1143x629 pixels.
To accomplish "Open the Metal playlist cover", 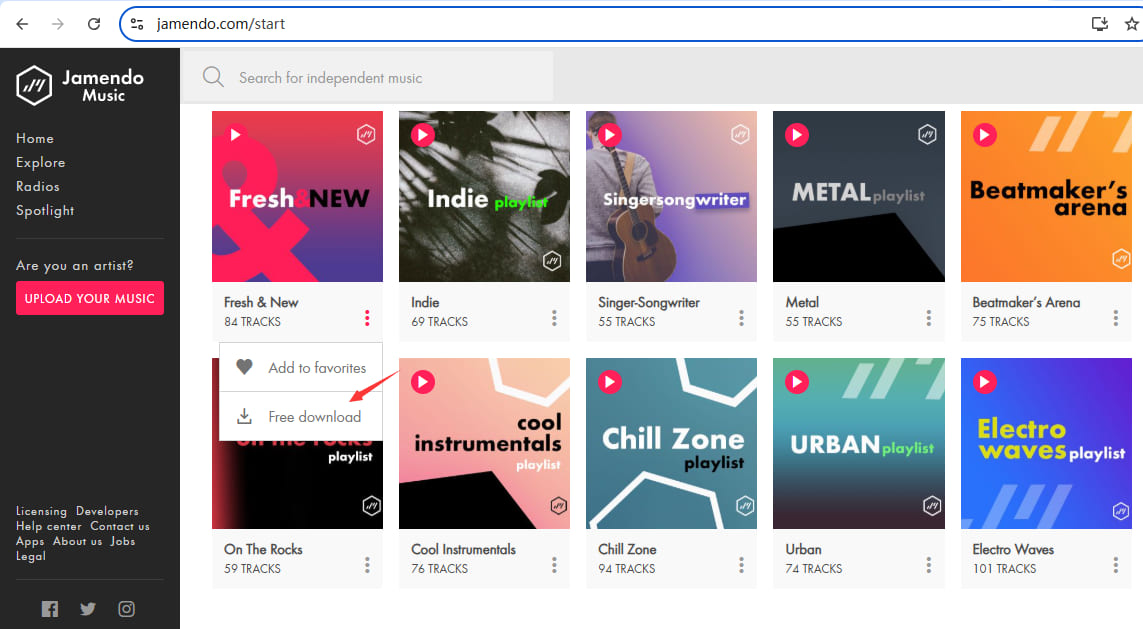I will 859,197.
